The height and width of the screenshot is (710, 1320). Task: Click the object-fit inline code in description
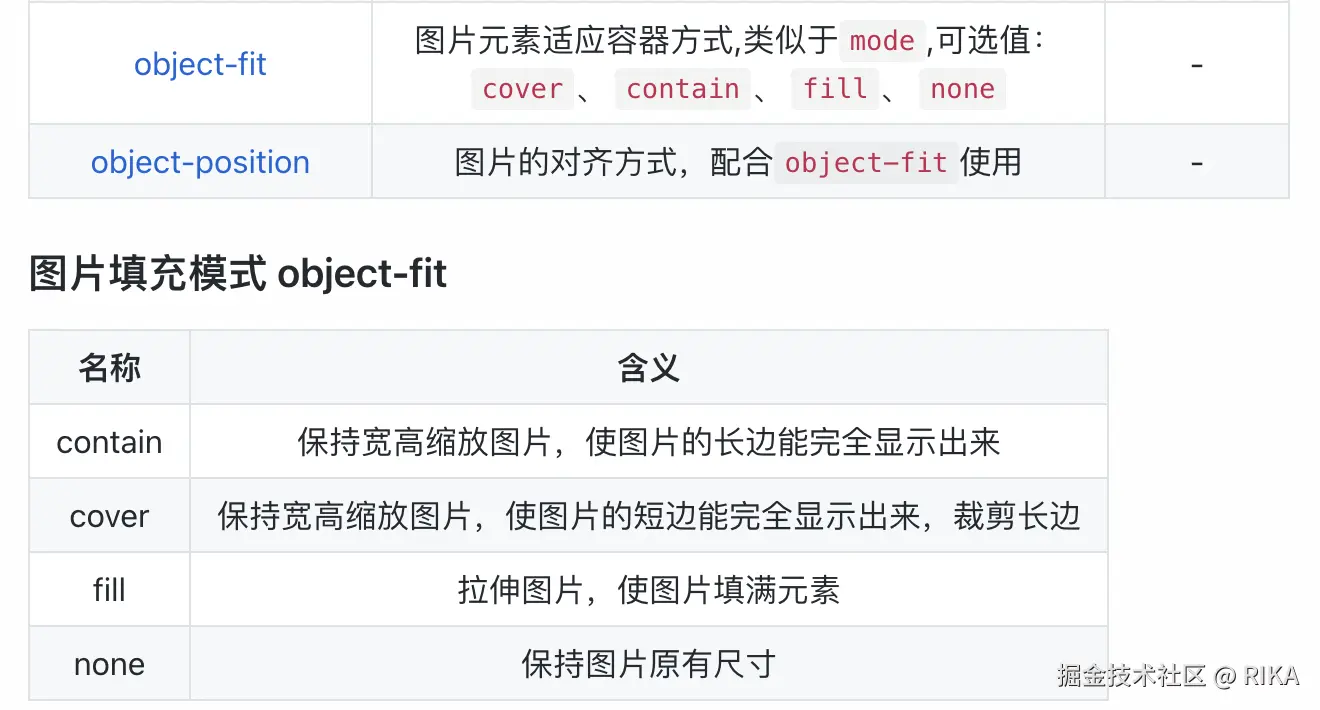pos(866,162)
